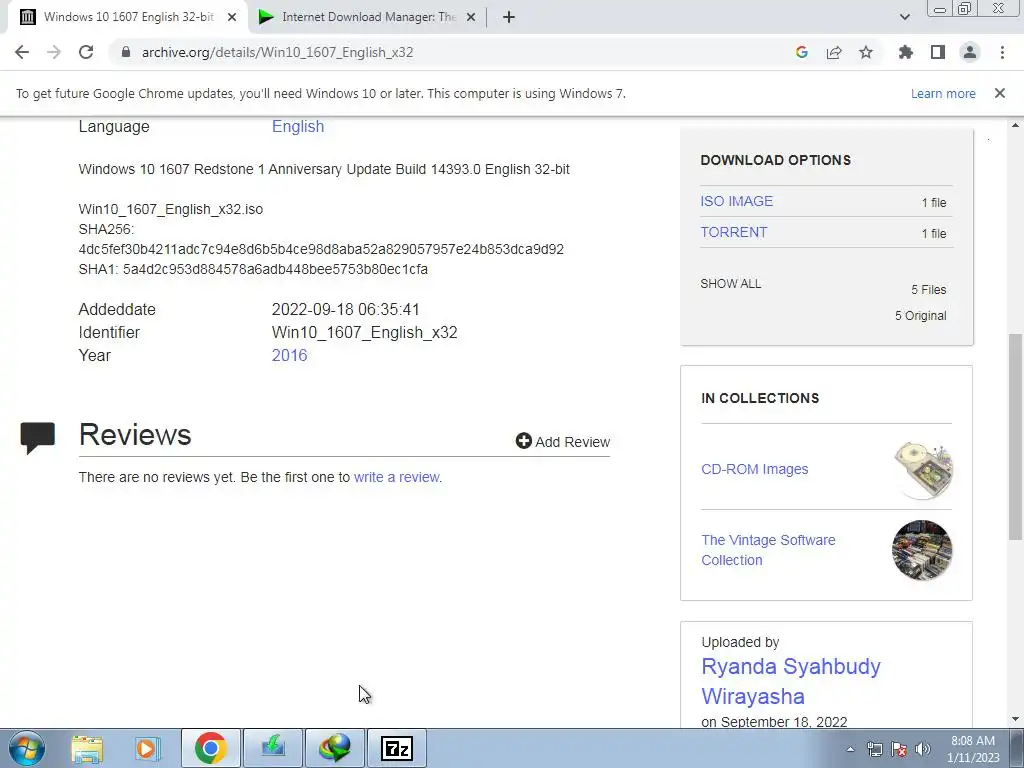Viewport: 1024px width, 768px height.
Task: Download the TORRENT file
Action: coord(733,232)
